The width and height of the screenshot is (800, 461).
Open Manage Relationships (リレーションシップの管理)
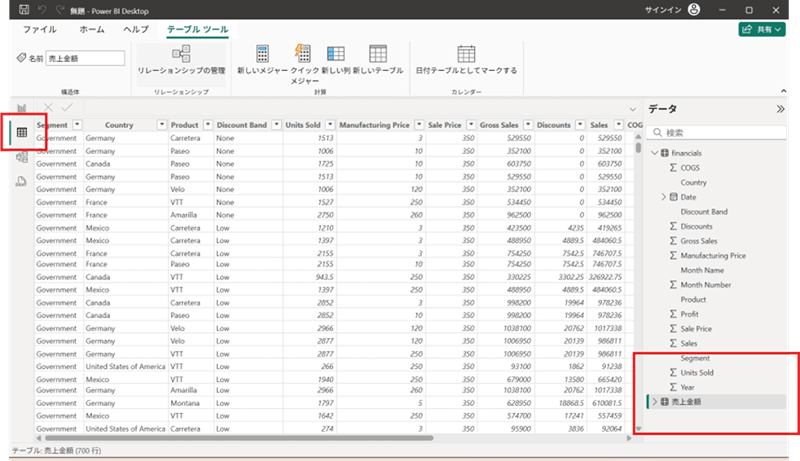click(x=181, y=54)
